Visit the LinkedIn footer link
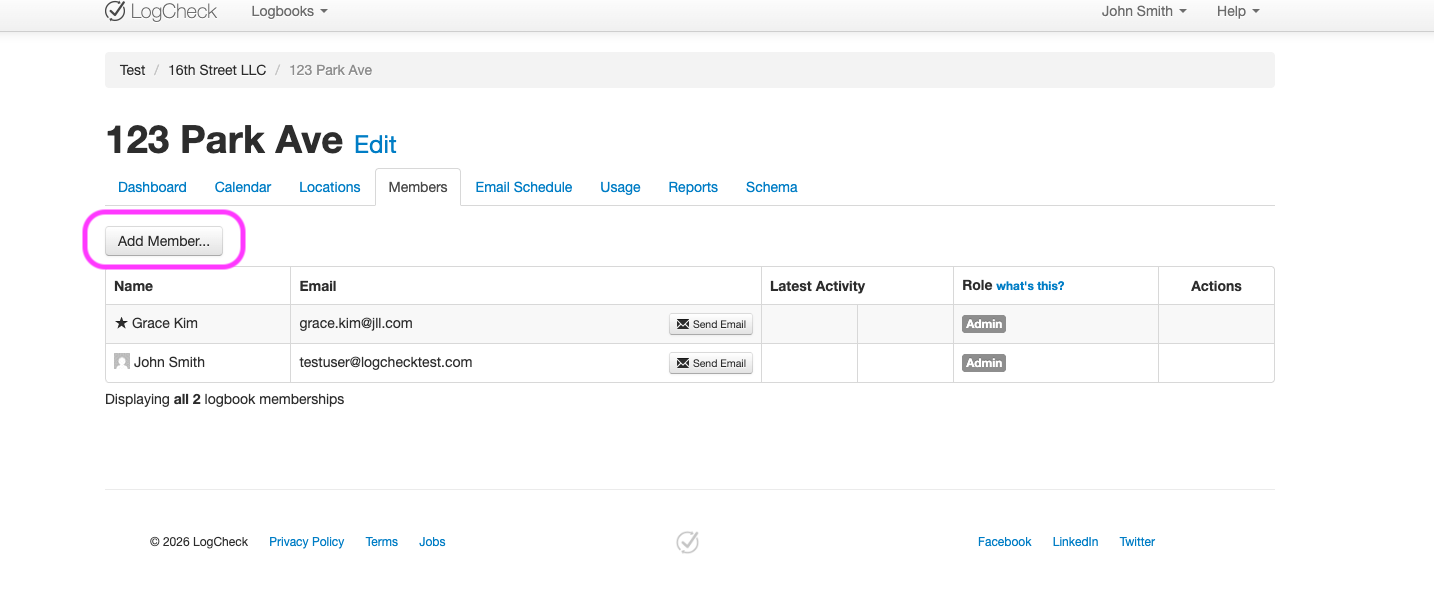 [1075, 542]
